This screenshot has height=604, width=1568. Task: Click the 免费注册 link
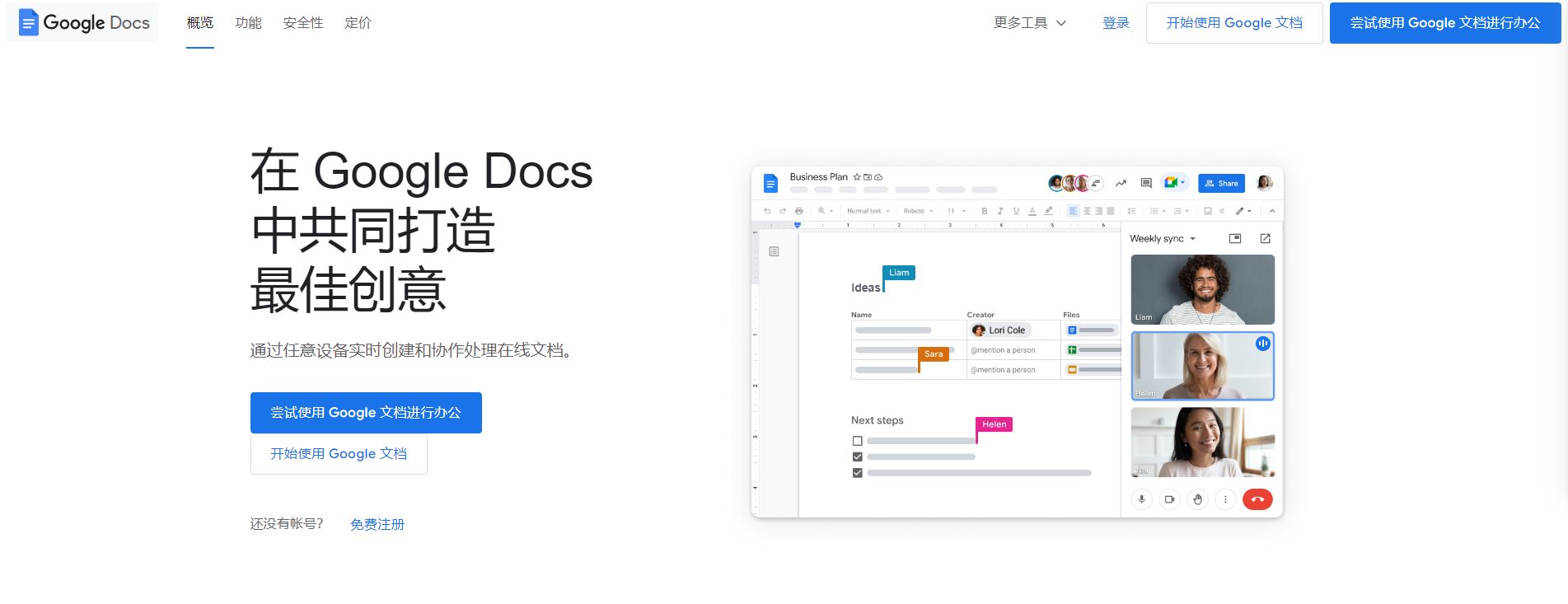[x=377, y=524]
